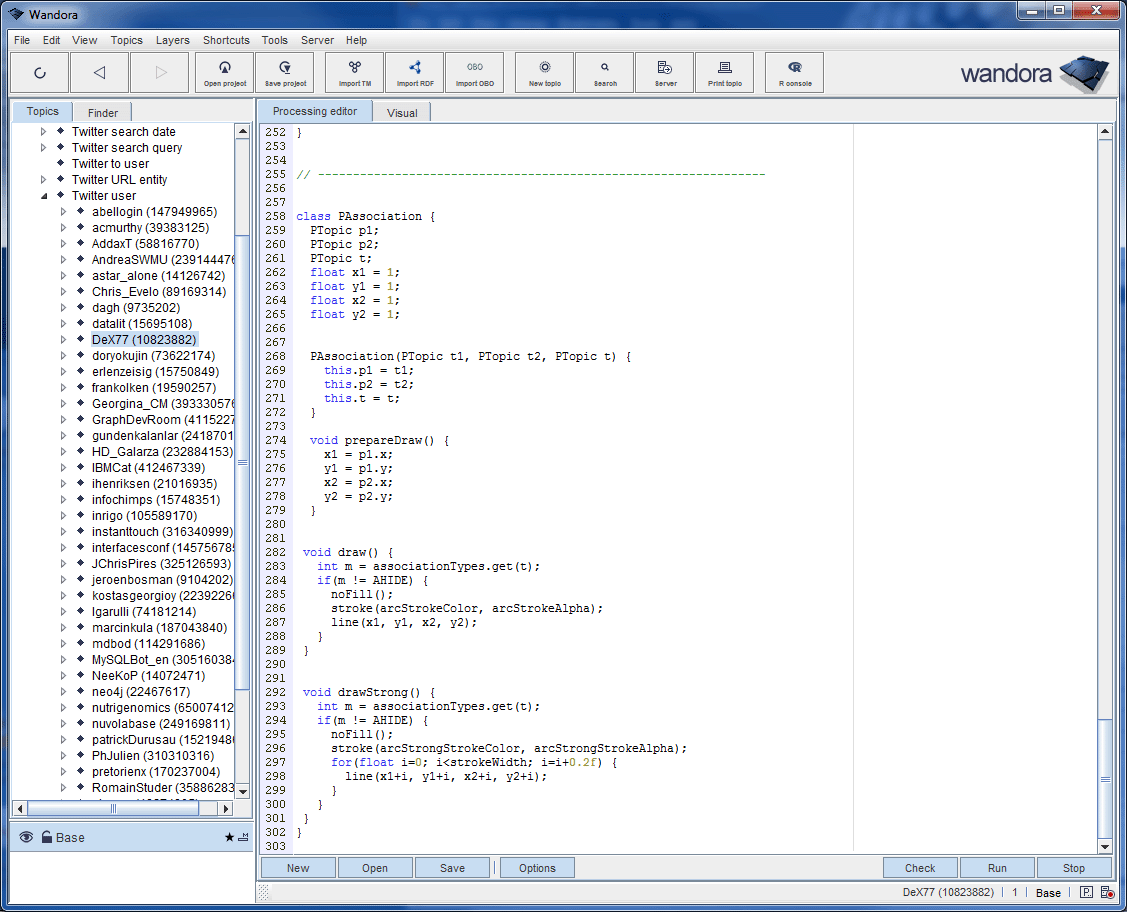Collapse the Twitter user tree node
This screenshot has width=1127, height=912.
click(x=44, y=195)
